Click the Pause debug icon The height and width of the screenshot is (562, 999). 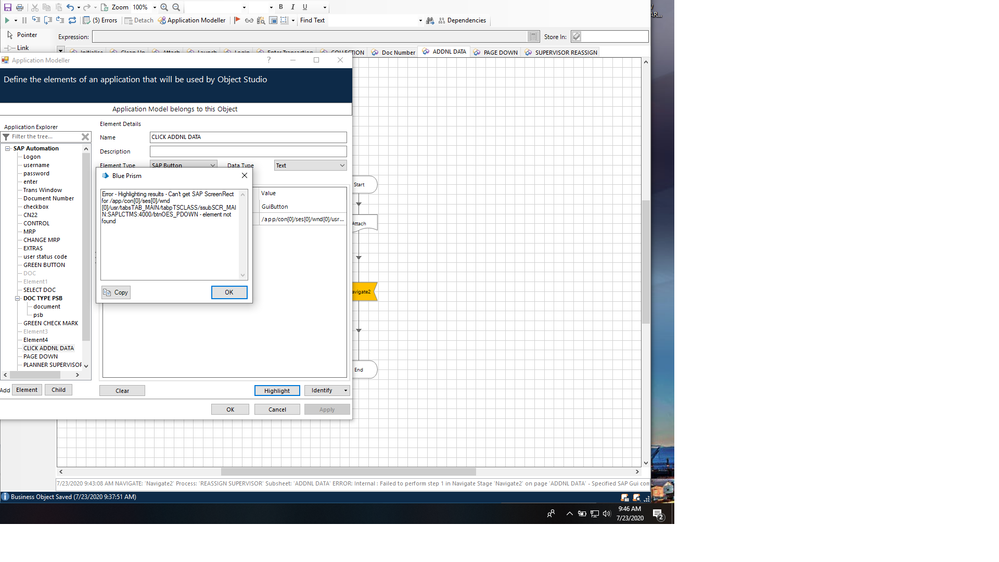[x=24, y=20]
